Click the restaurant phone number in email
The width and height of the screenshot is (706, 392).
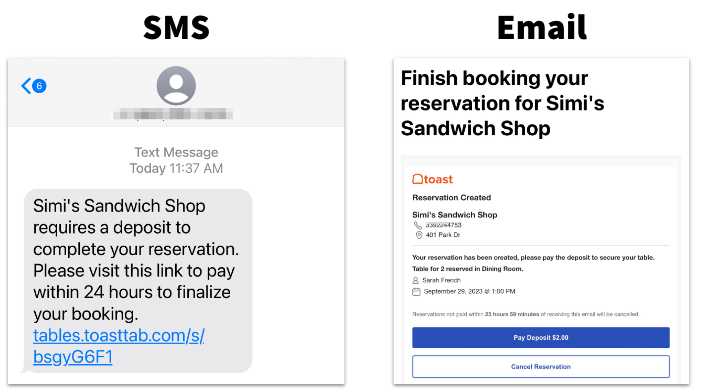[x=444, y=225]
